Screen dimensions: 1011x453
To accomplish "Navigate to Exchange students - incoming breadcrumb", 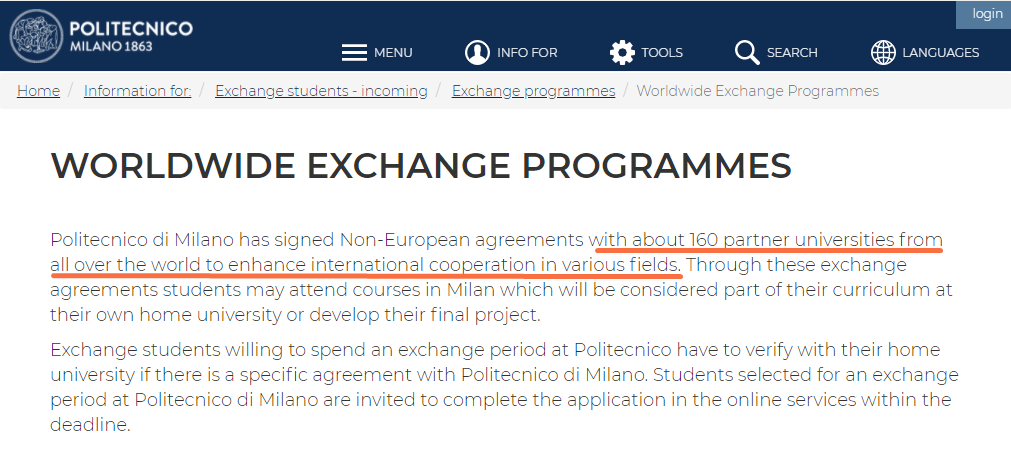I will click(321, 91).
